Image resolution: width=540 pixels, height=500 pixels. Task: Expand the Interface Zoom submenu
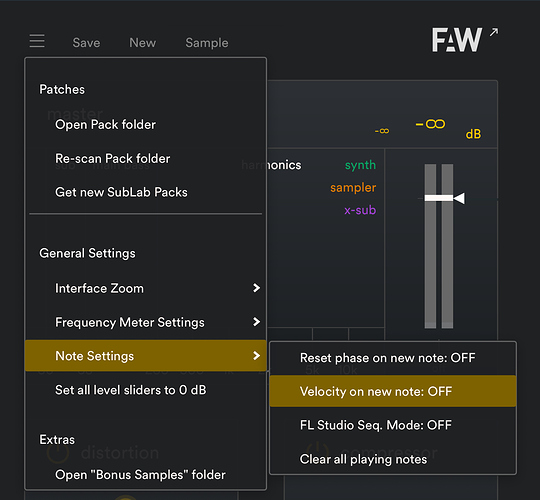pyautogui.click(x=145, y=288)
